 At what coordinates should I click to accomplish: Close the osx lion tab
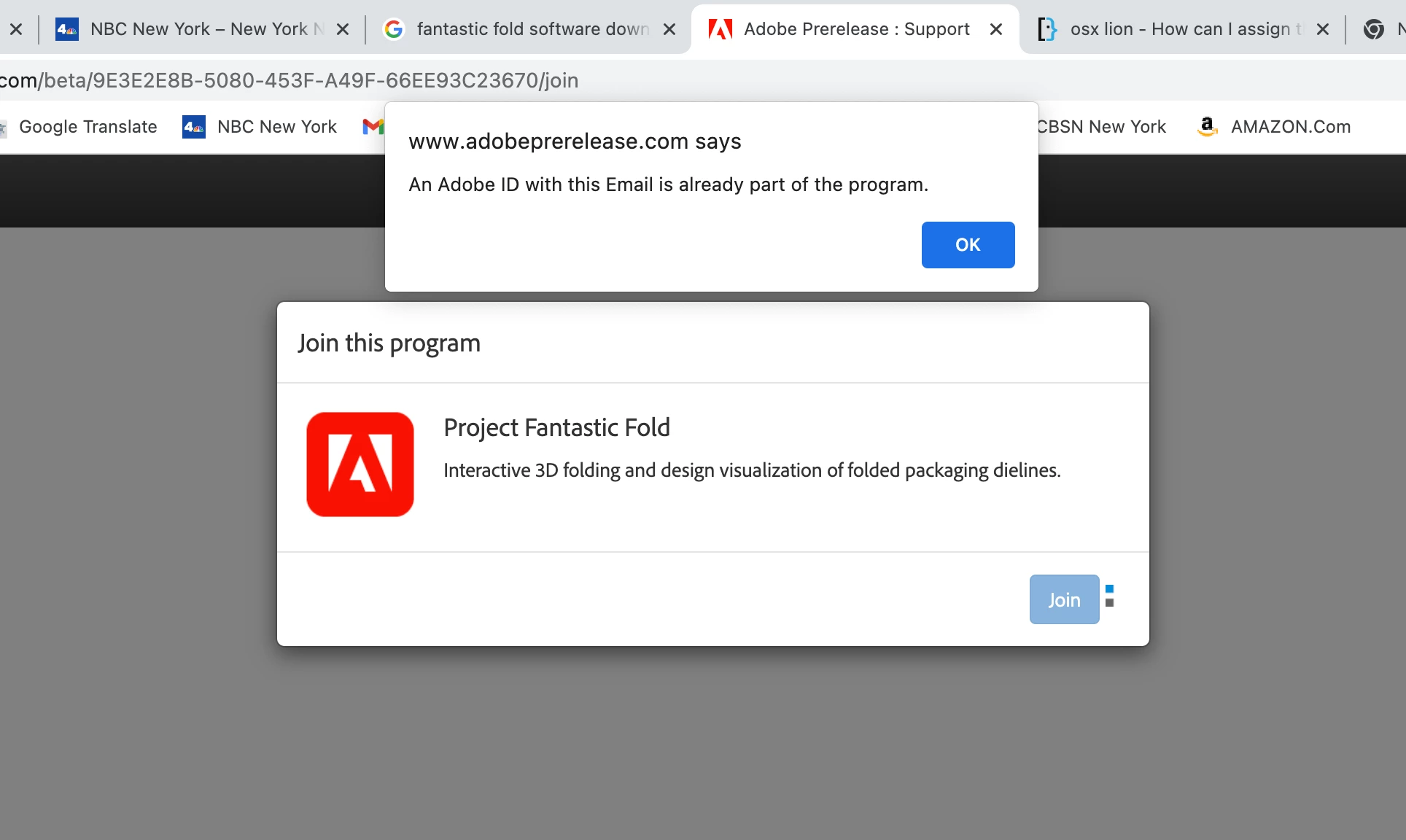(x=1323, y=29)
